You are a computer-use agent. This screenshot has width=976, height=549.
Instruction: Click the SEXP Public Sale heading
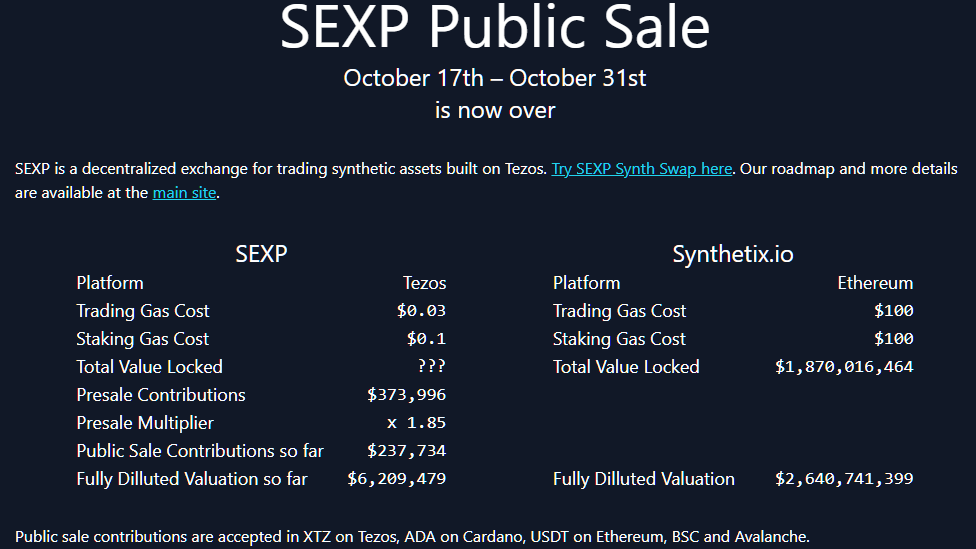[x=495, y=26]
